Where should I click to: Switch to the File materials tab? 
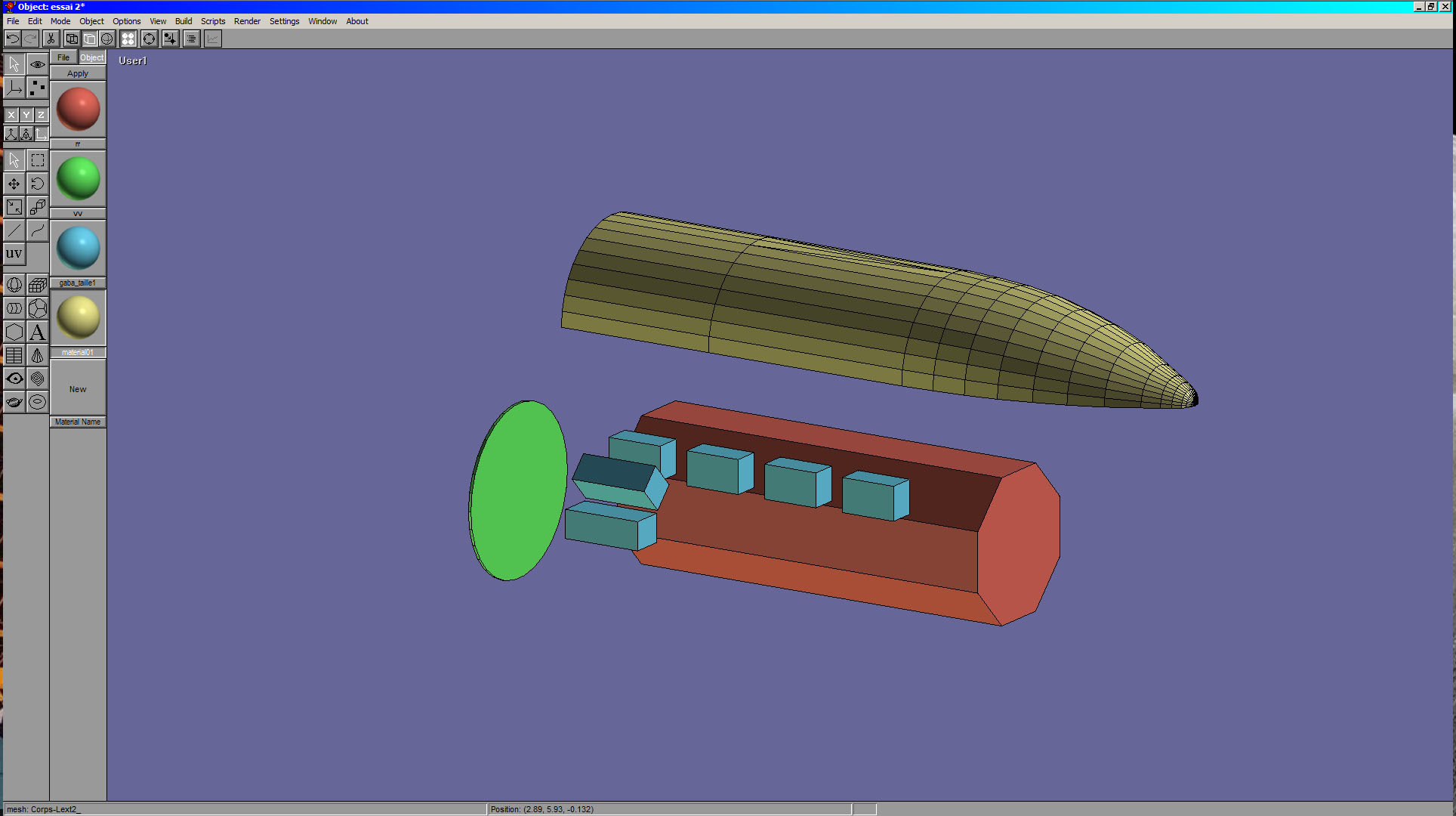[63, 57]
